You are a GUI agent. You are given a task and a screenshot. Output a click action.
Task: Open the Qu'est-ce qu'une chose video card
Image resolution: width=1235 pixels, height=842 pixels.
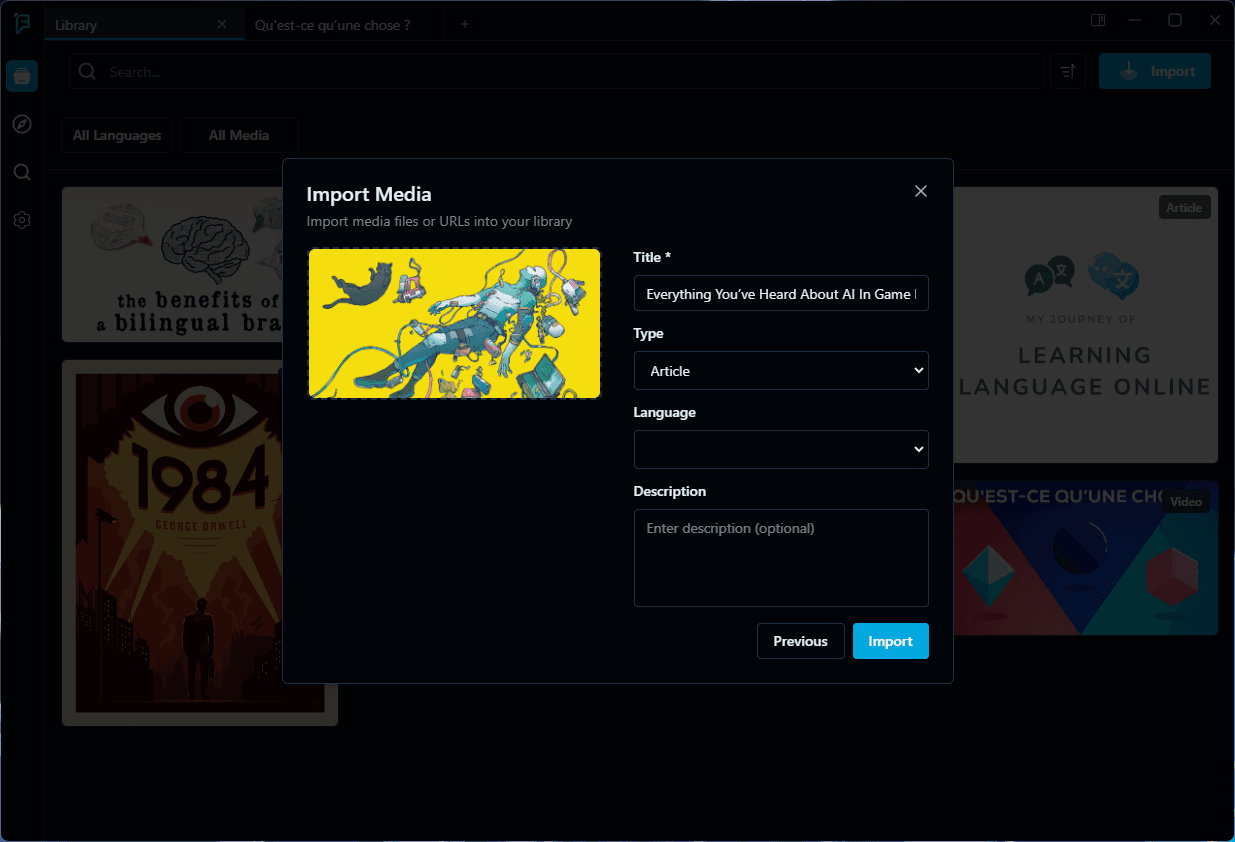pos(1085,558)
